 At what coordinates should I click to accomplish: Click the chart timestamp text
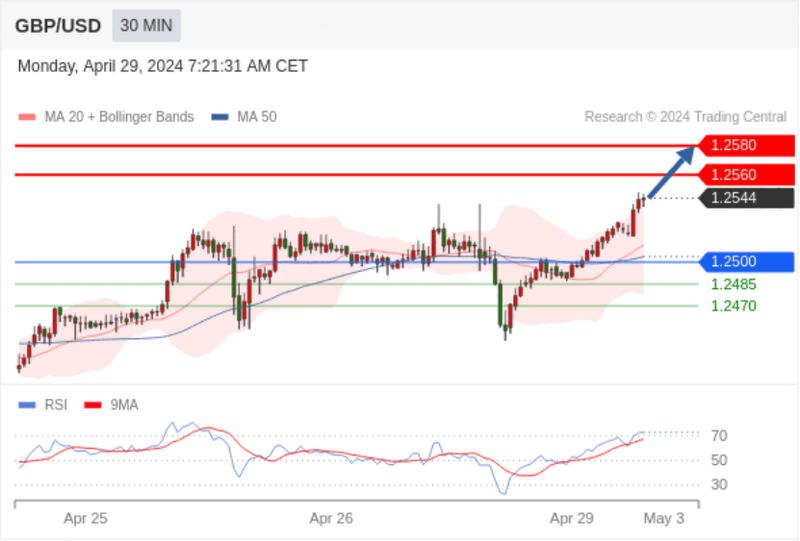click(x=163, y=66)
